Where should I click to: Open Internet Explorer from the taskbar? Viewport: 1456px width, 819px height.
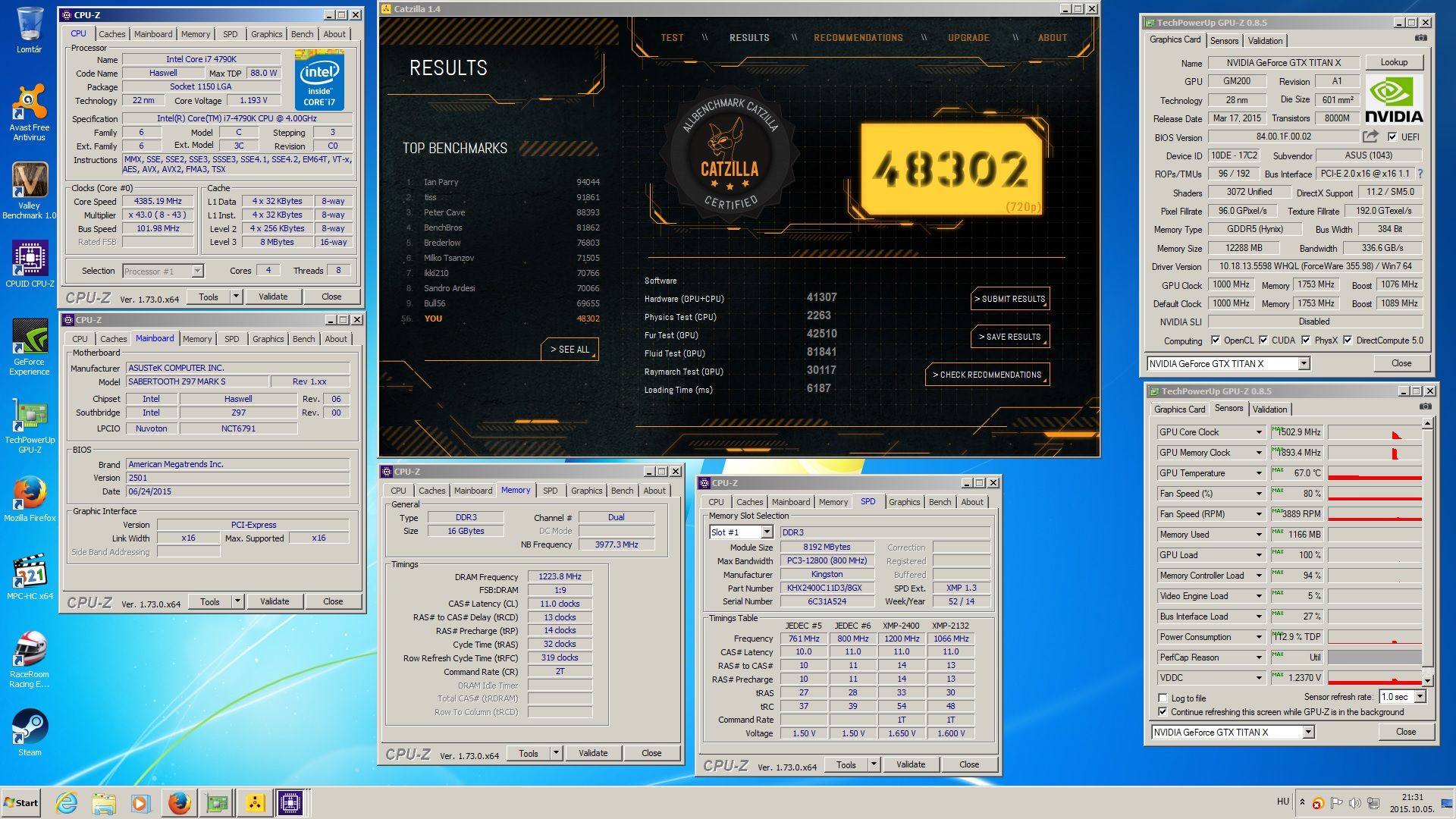point(67,803)
